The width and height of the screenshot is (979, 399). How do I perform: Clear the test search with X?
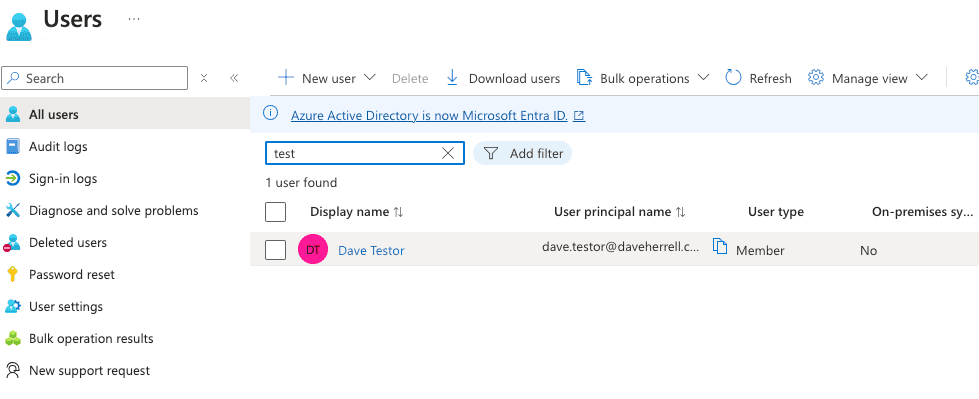coord(448,153)
